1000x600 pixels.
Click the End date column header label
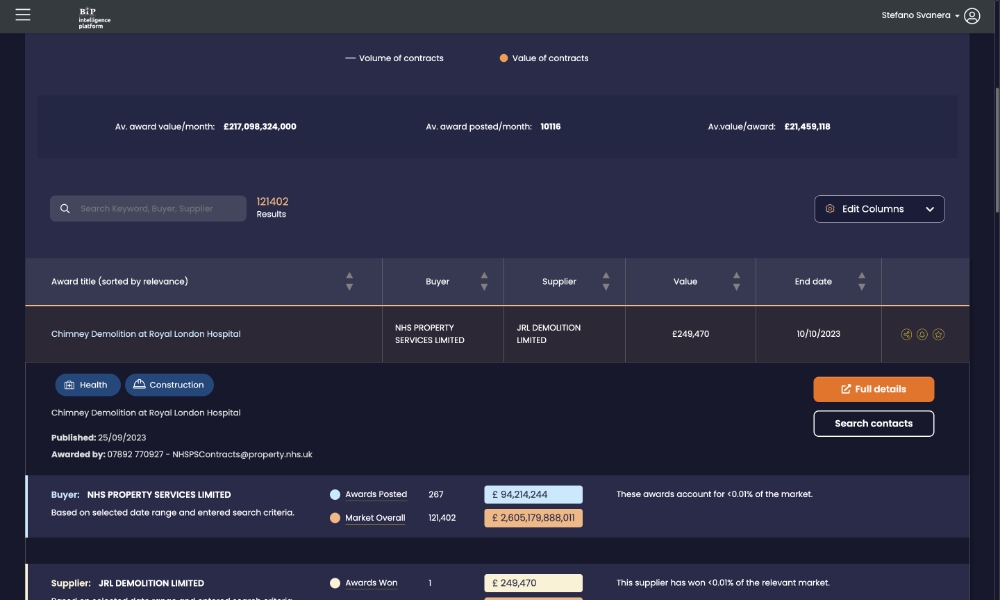(813, 281)
